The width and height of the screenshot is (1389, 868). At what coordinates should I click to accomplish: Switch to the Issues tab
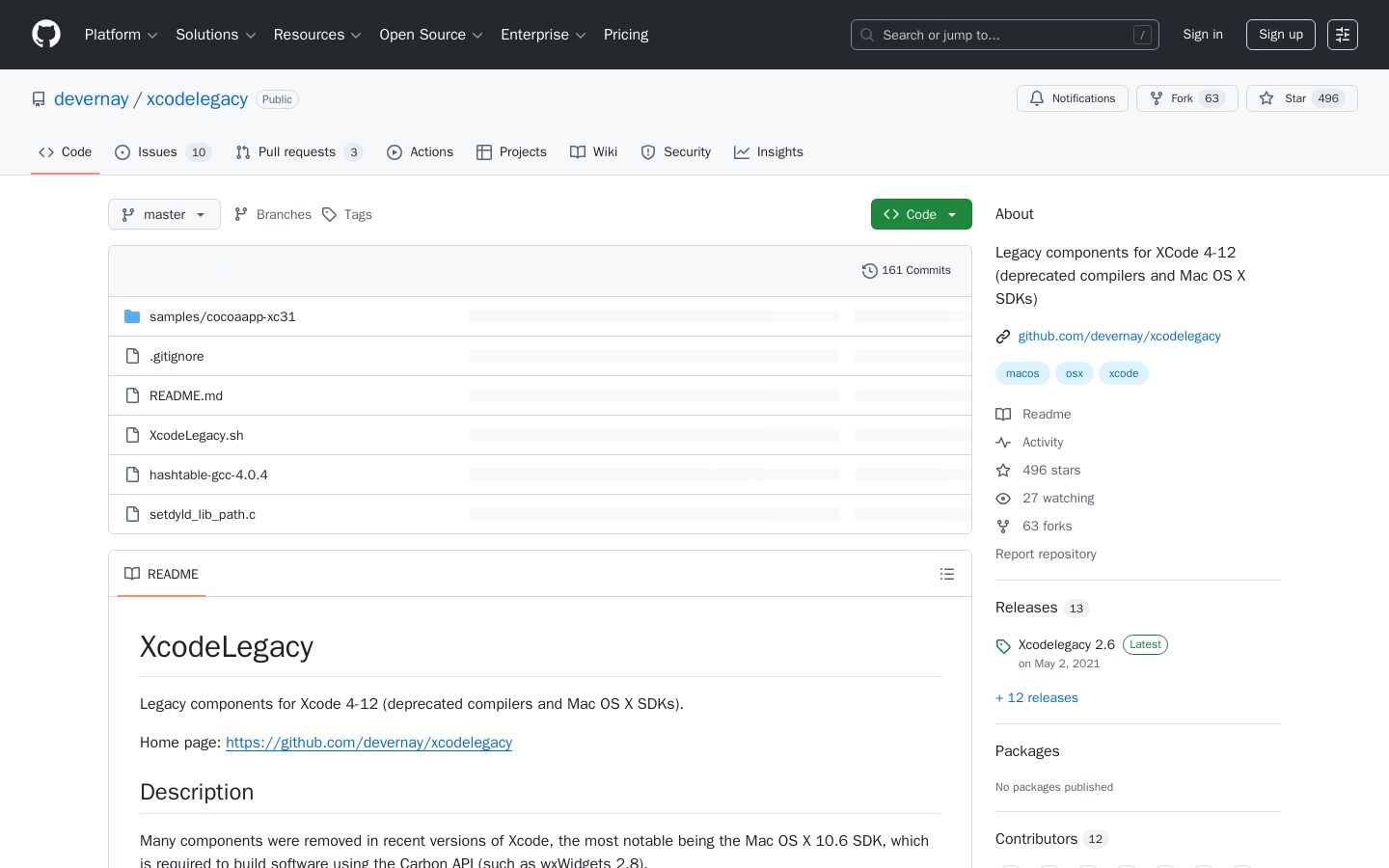coord(163,152)
